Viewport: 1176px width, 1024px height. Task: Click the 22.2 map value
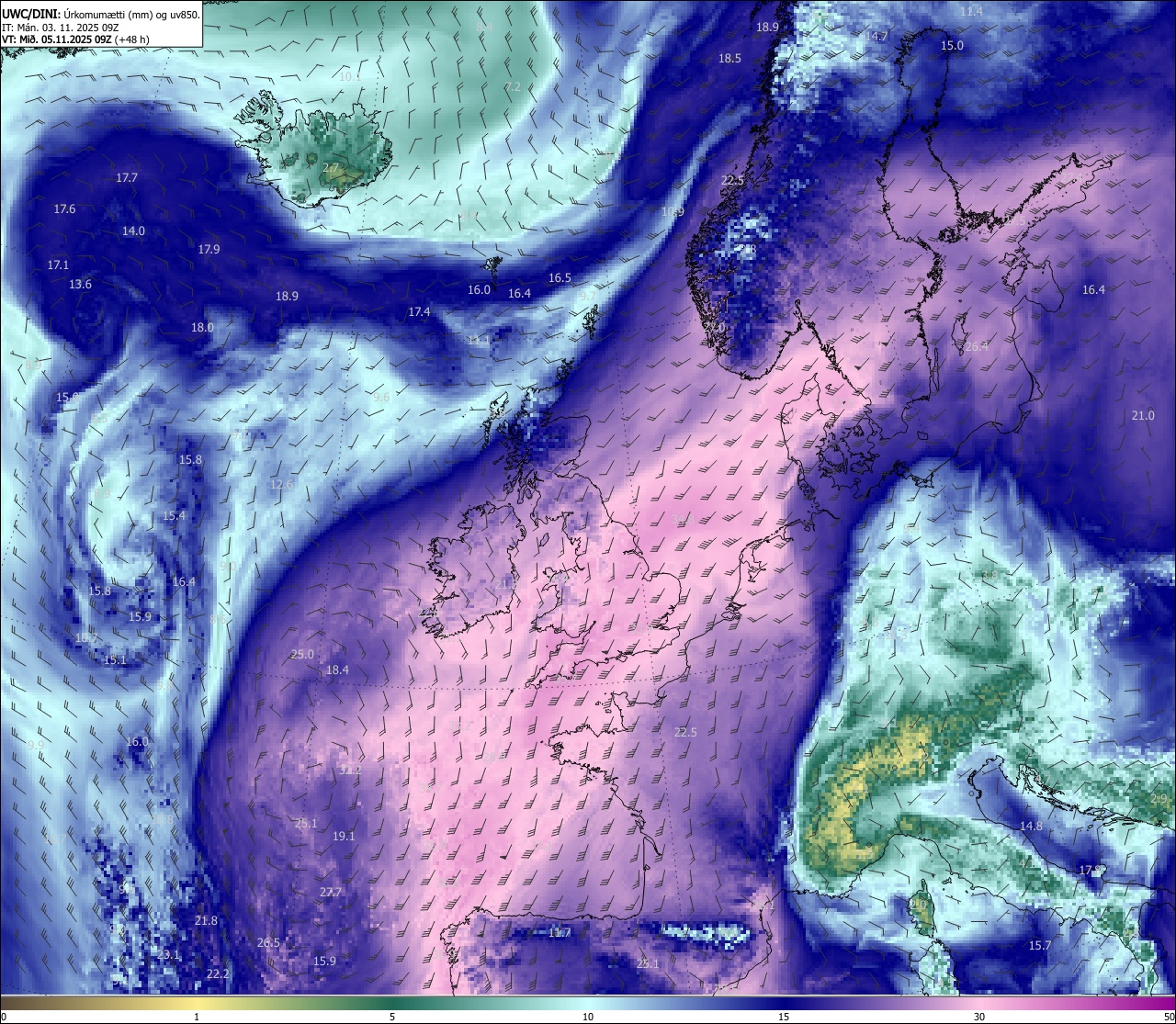[218, 974]
